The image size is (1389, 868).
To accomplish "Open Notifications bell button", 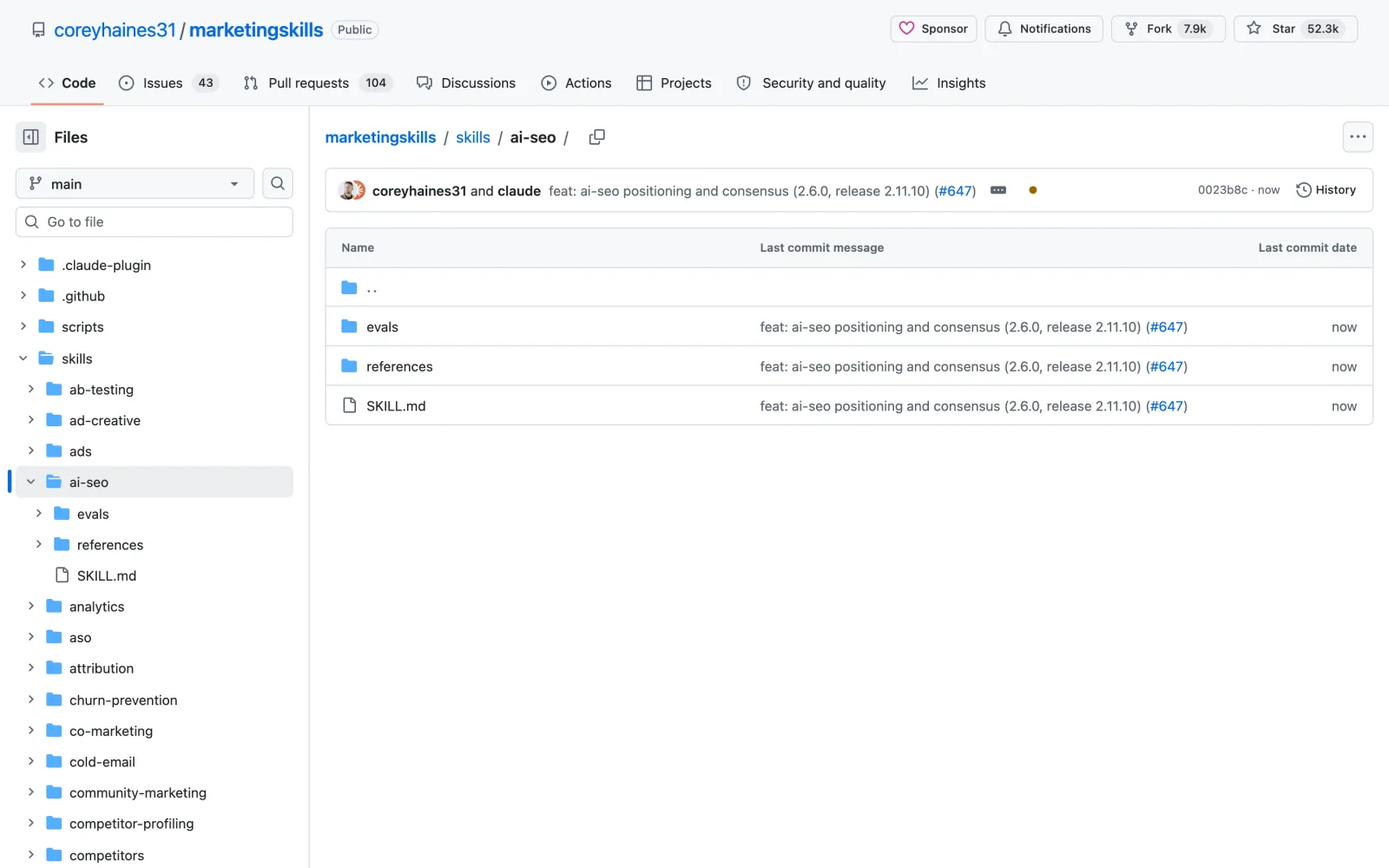I will [x=1043, y=29].
